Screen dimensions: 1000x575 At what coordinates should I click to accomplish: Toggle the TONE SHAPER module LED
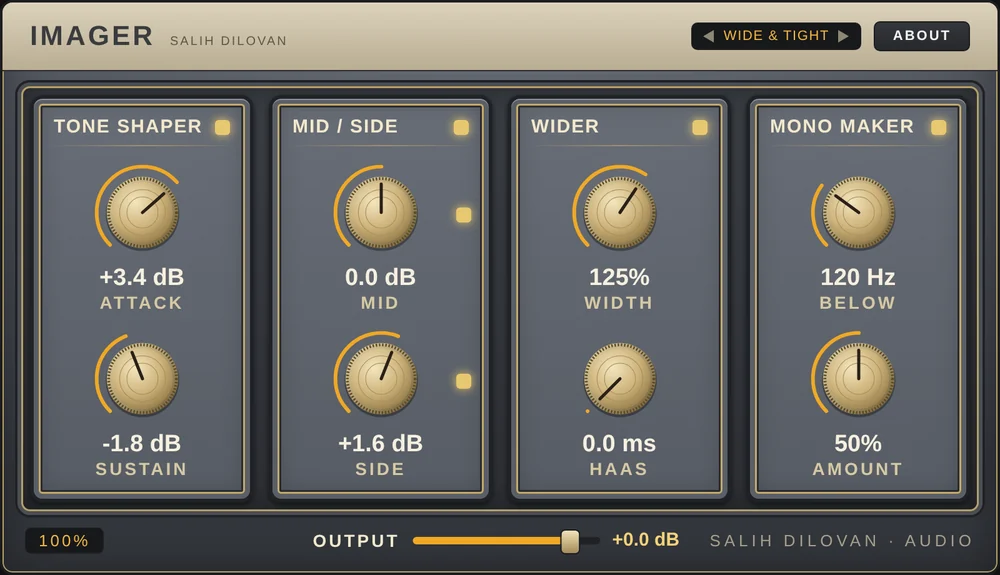(x=223, y=127)
